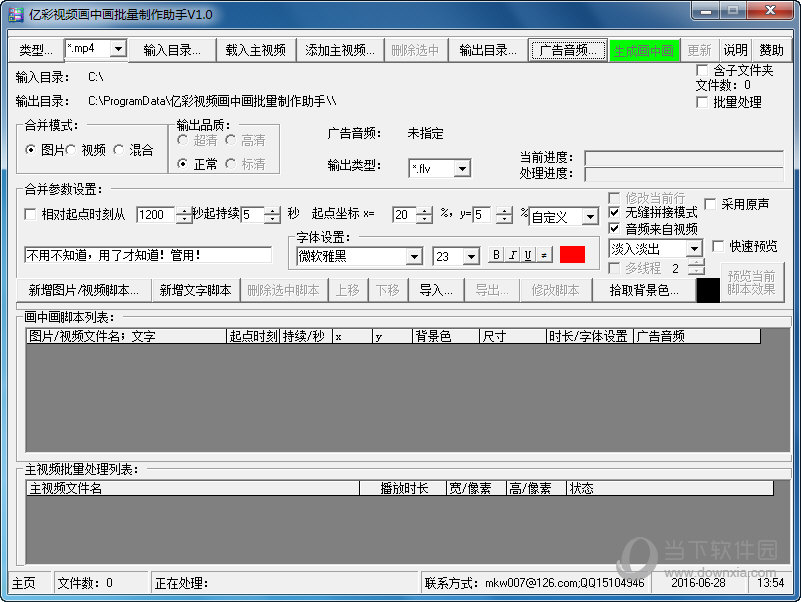Enable the 批量处理 checkbox
Image resolution: width=801 pixels, height=602 pixels.
tap(702, 102)
